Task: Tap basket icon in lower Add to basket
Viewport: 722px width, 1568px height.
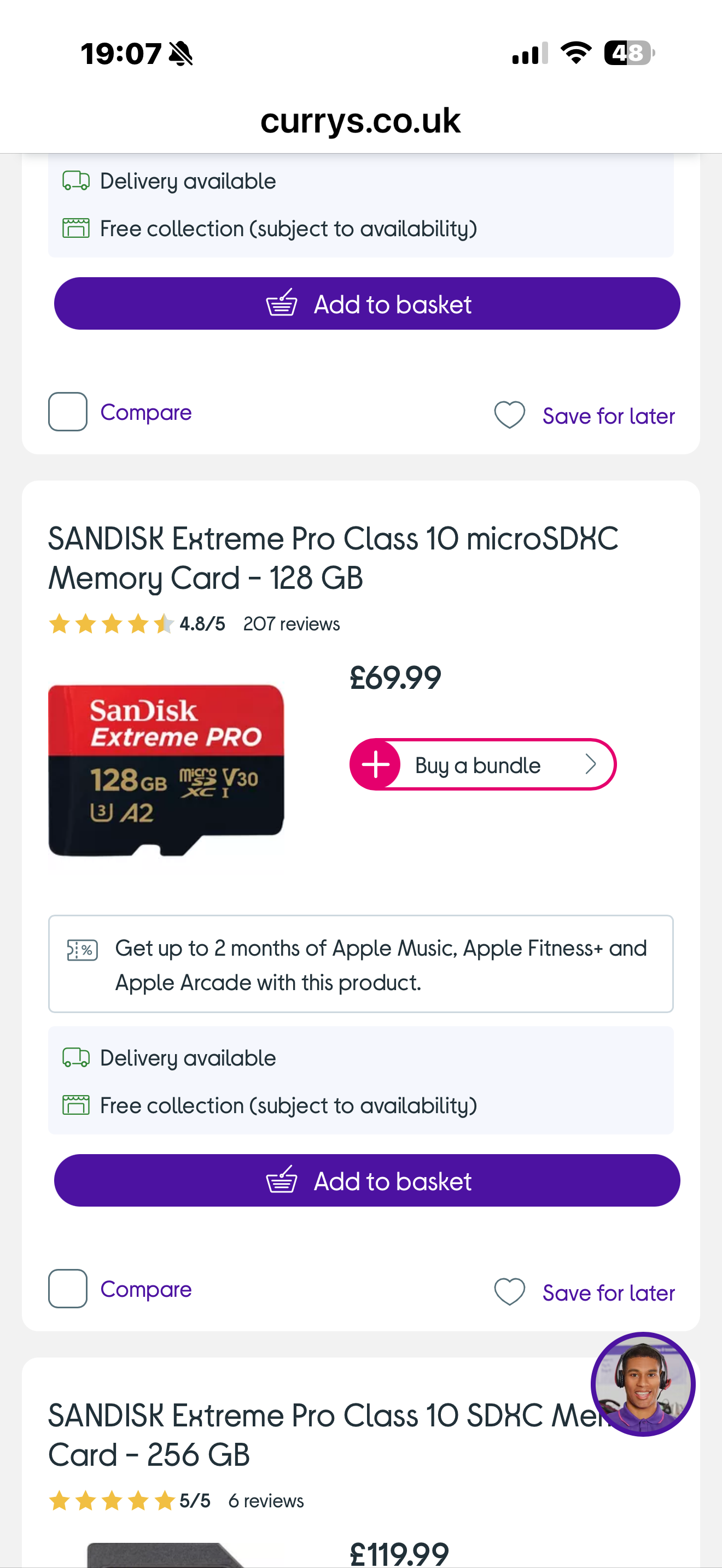Action: 282,1180
